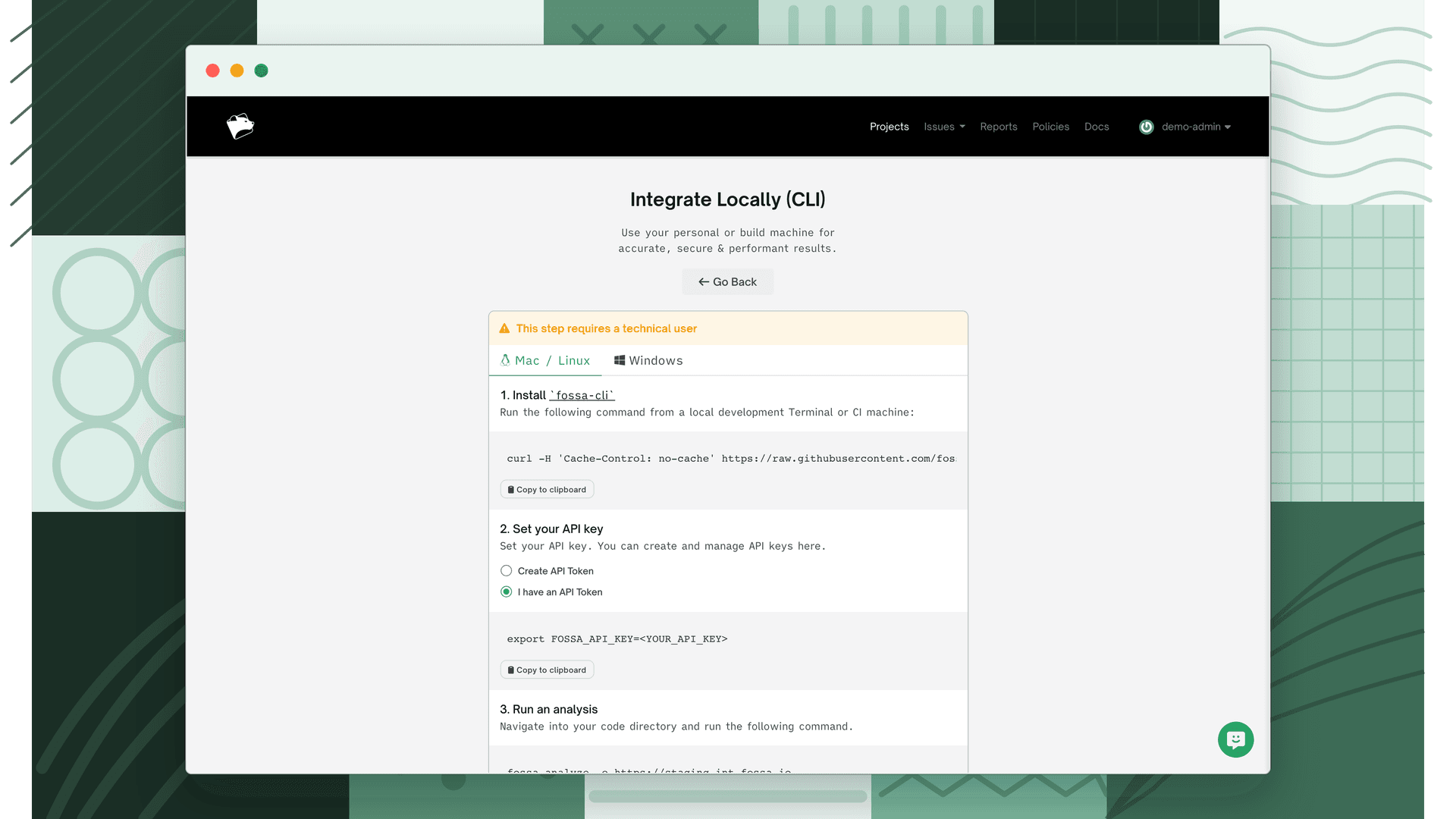The width and height of the screenshot is (1456, 819).
Task: Select the Create API Token radio
Action: coord(506,571)
